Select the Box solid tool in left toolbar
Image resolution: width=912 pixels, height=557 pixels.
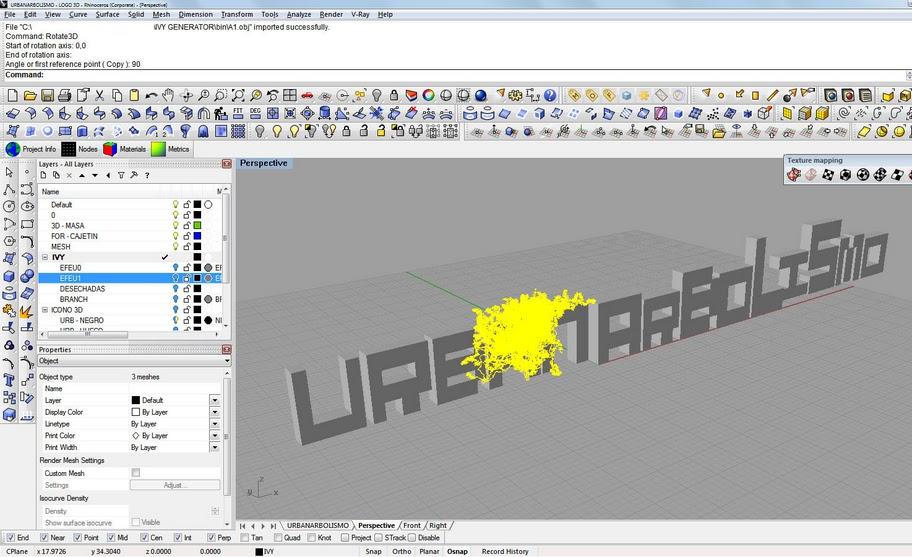(x=9, y=276)
